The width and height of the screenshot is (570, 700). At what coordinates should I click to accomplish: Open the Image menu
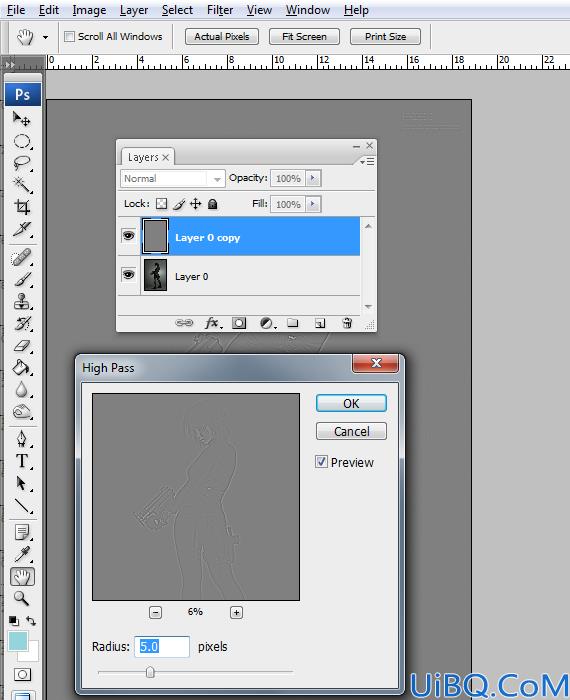89,10
